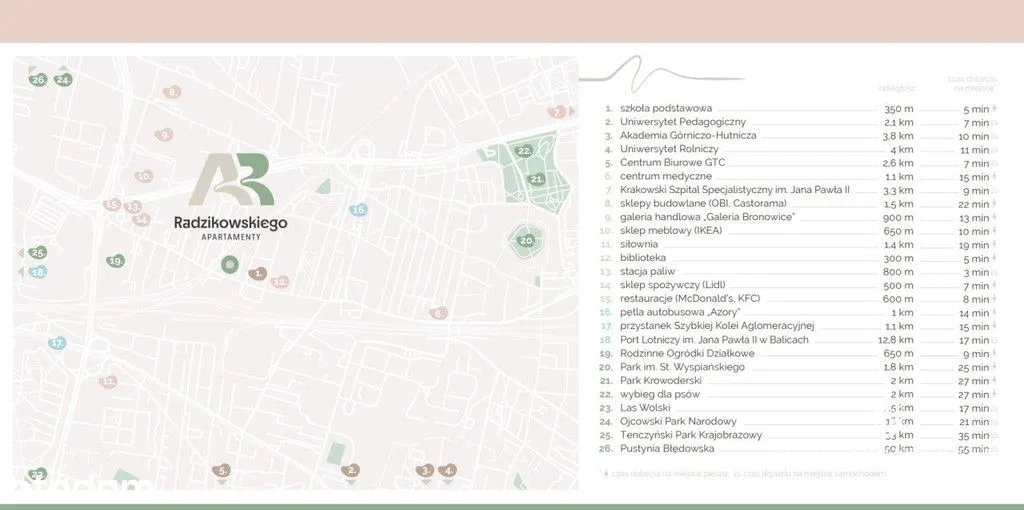Select map marker number 22 in the park
This screenshot has height=510, width=1024.
point(524,151)
